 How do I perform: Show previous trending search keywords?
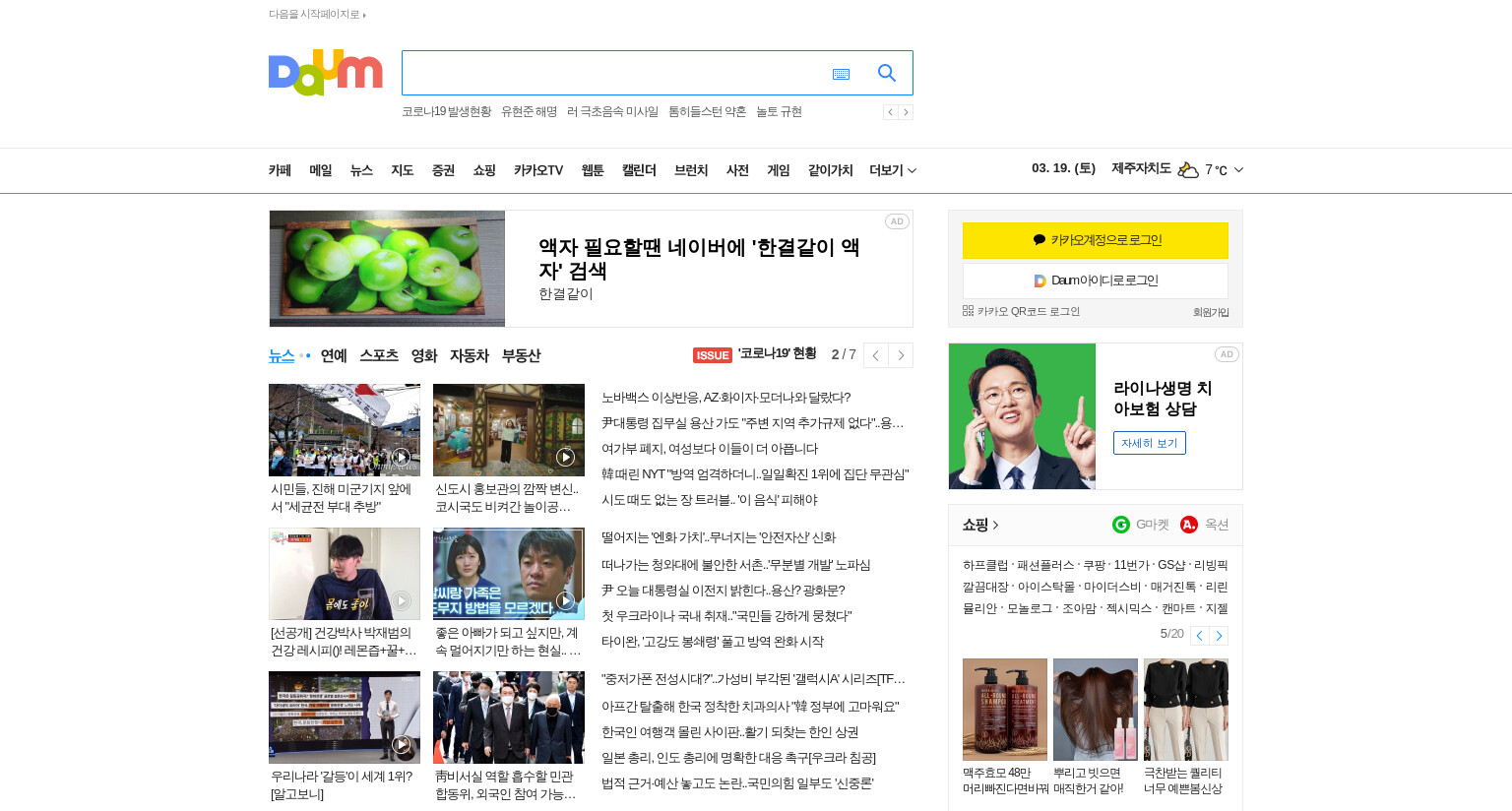coord(890,112)
